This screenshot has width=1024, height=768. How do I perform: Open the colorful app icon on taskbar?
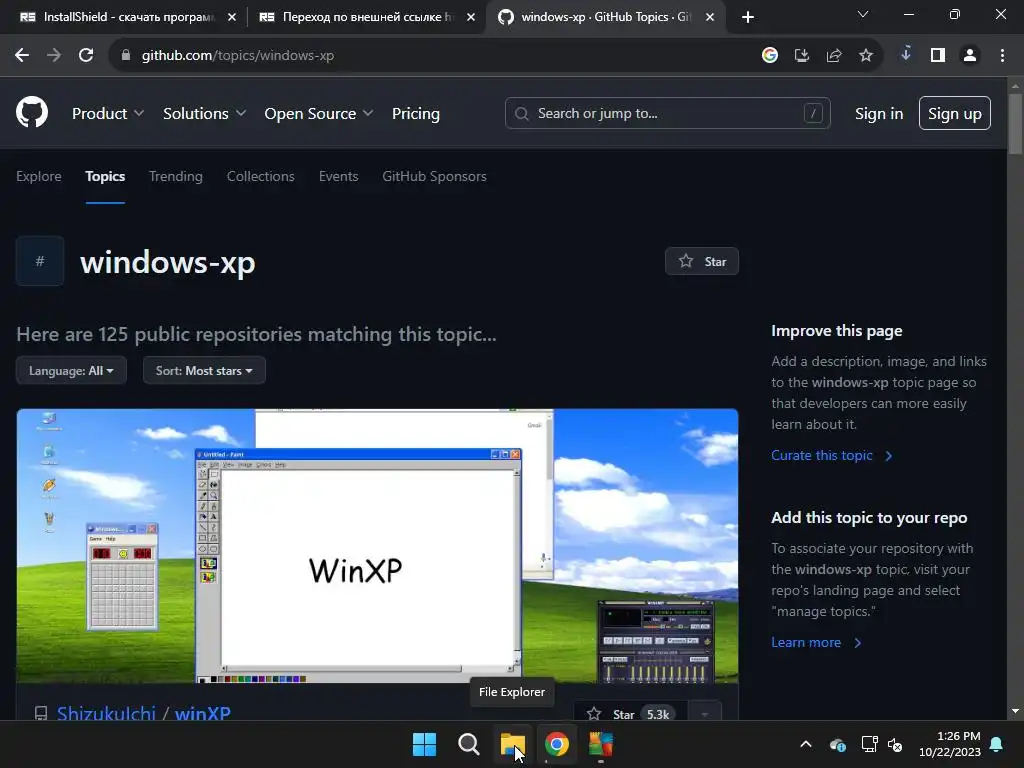601,744
